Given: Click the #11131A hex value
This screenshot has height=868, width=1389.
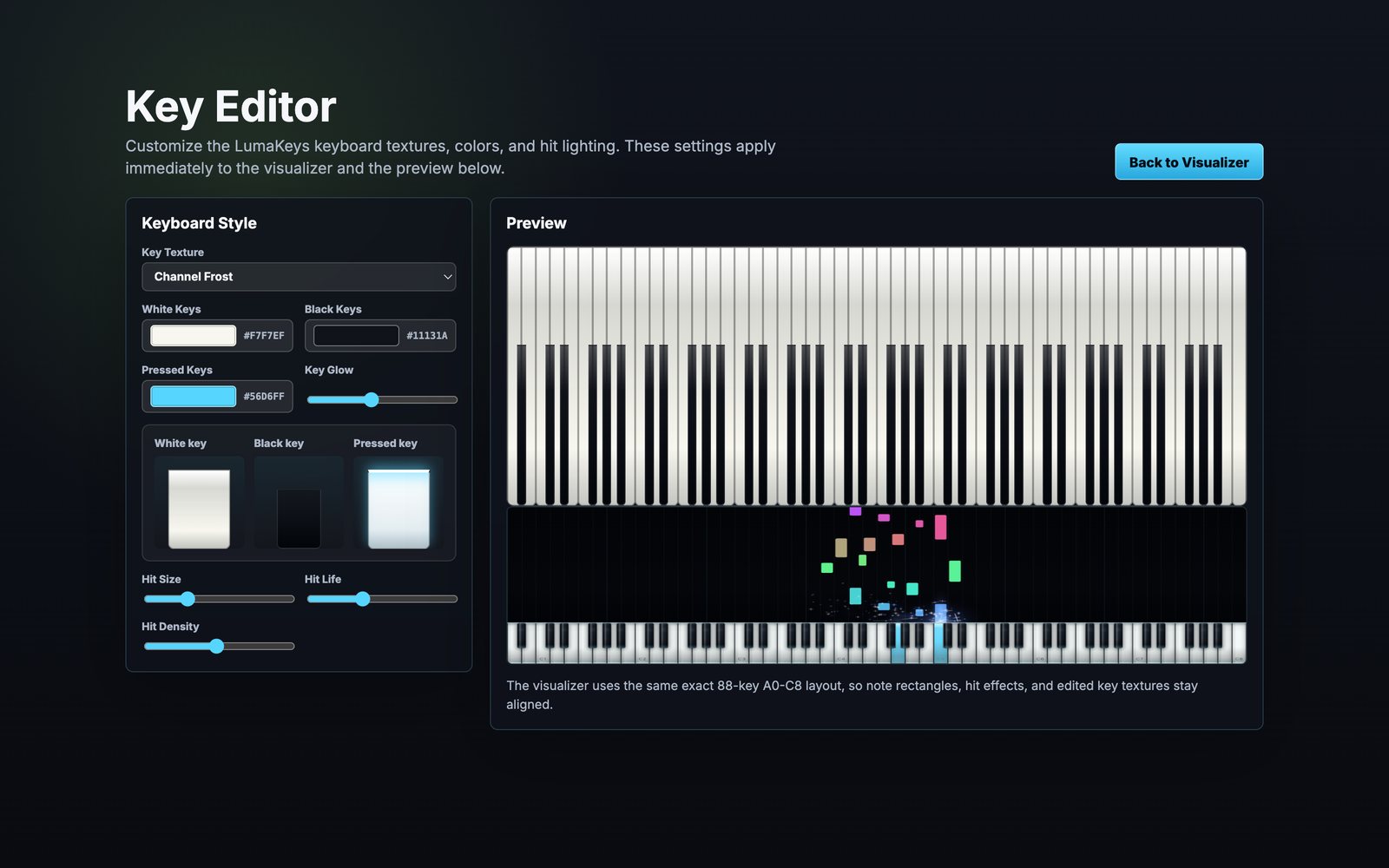Looking at the screenshot, I should (427, 335).
